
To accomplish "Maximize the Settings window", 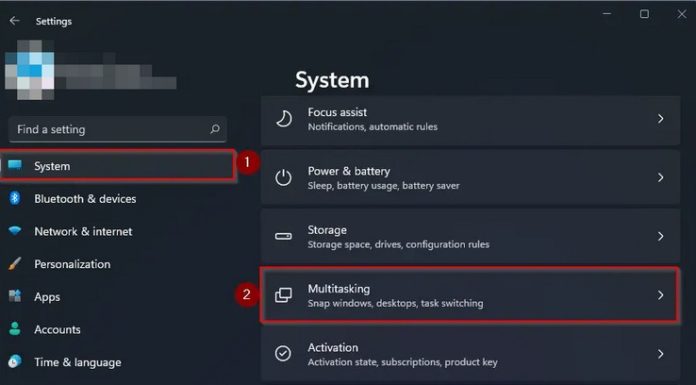I will pos(644,14).
